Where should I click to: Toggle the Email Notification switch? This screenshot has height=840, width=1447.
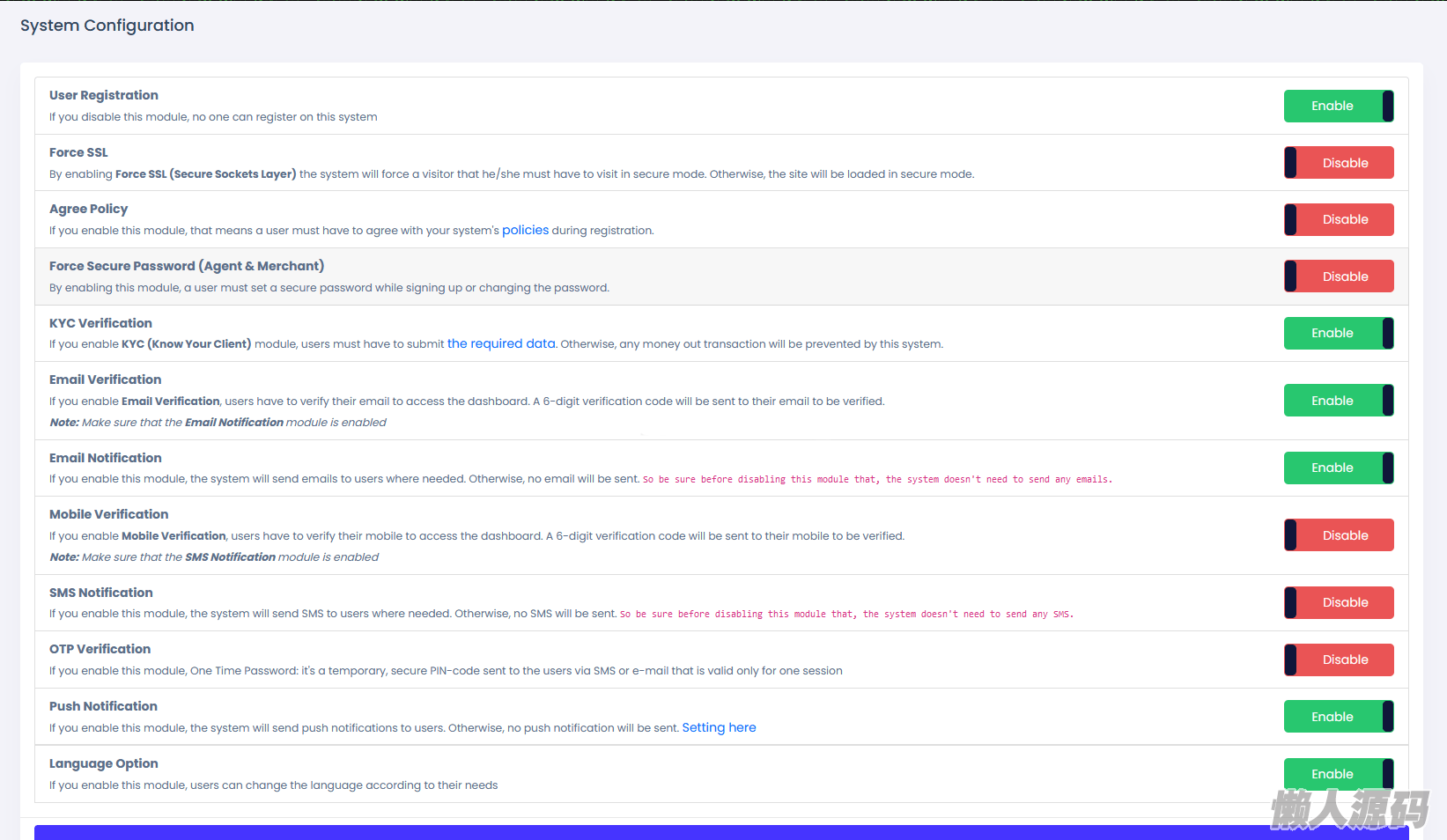(x=1339, y=468)
